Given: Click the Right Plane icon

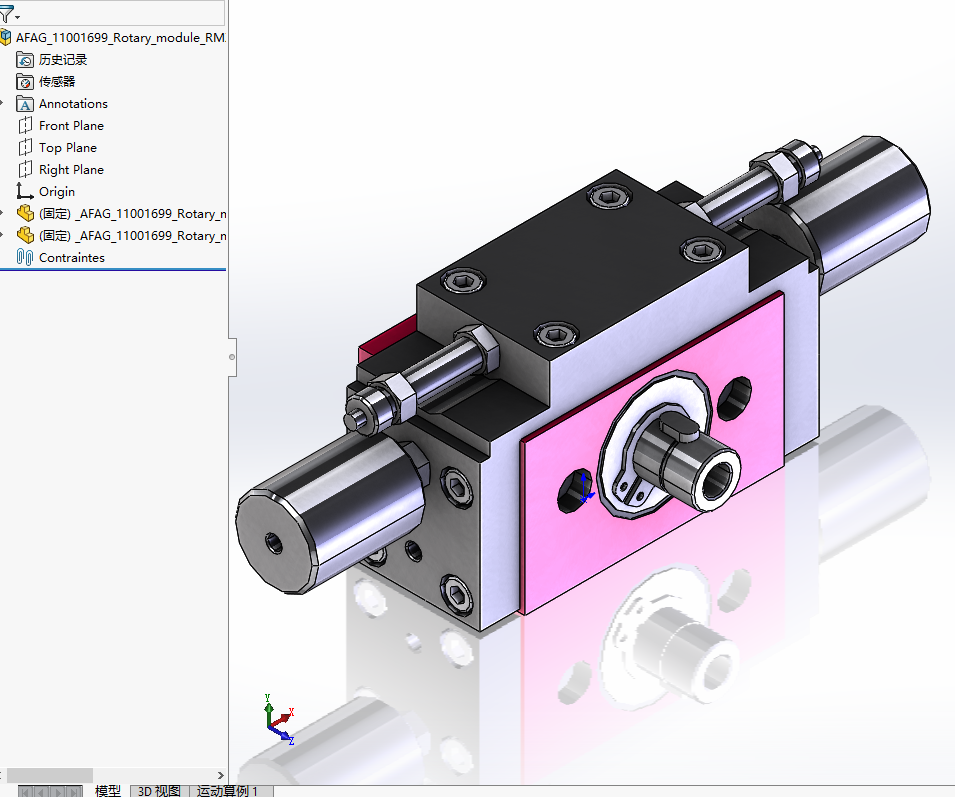Looking at the screenshot, I should tap(25, 169).
